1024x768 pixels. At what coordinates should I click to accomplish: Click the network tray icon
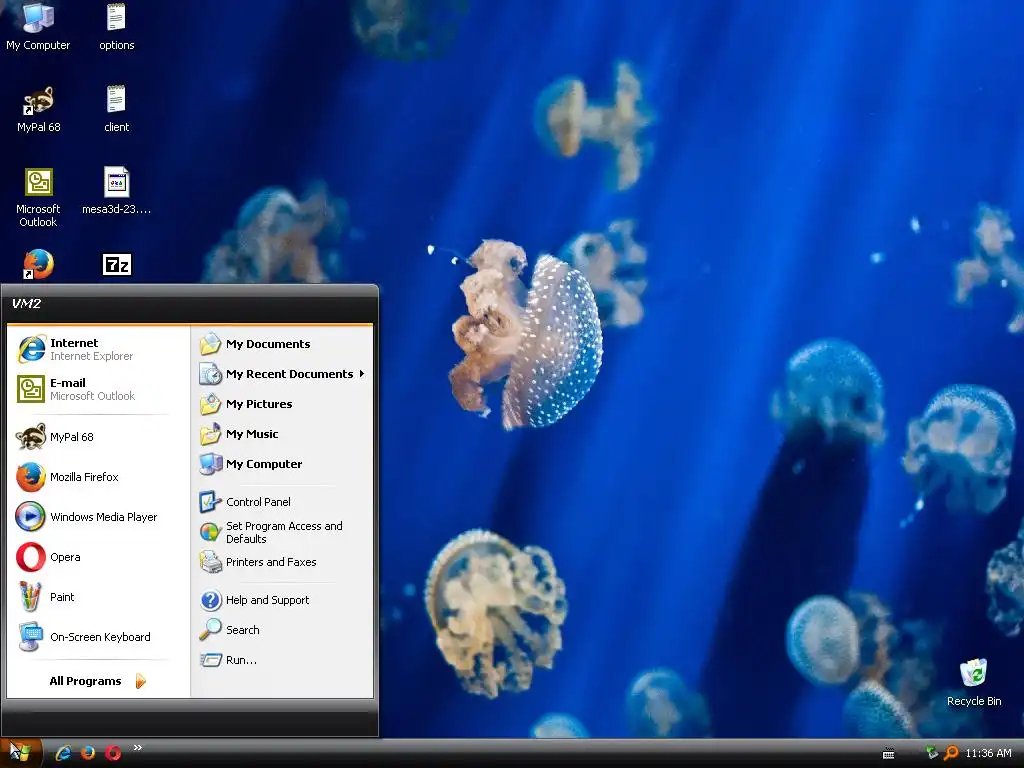click(932, 753)
